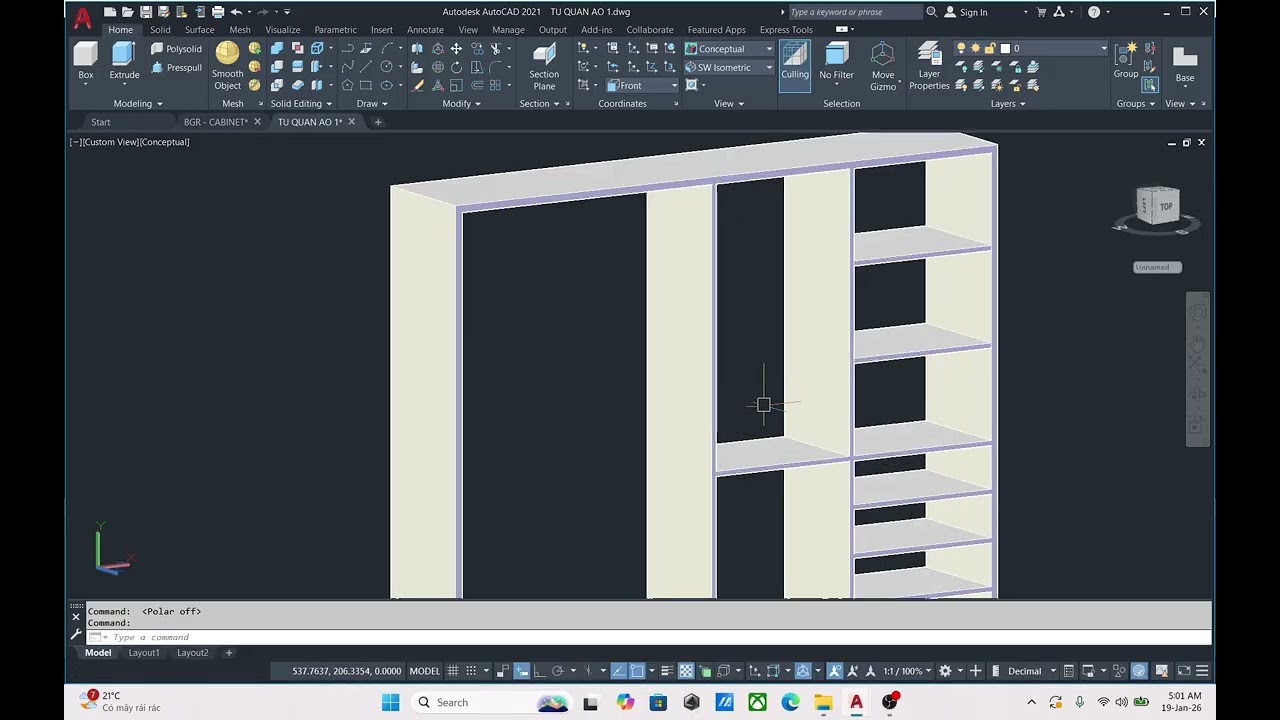1280x720 pixels.
Task: Select the Box solid tool
Action: pos(86,61)
